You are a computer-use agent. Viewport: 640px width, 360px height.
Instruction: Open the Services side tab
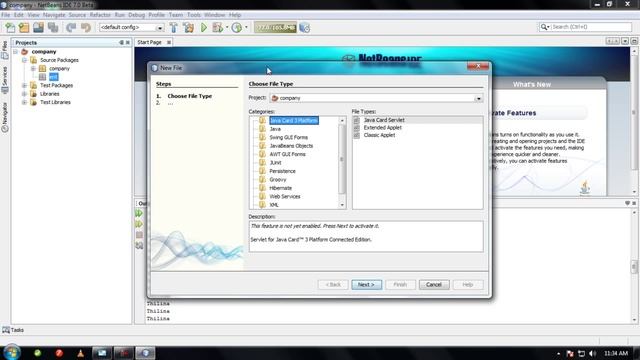click(x=4, y=80)
